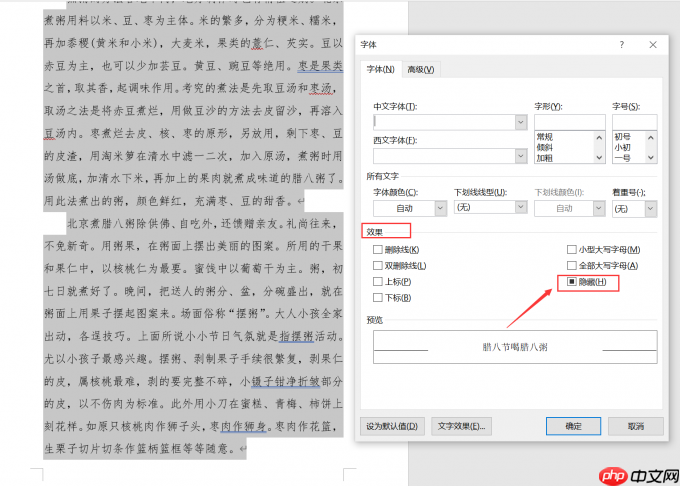
Task: Click the 字号 list scroll-down arrow
Action: tap(651, 158)
